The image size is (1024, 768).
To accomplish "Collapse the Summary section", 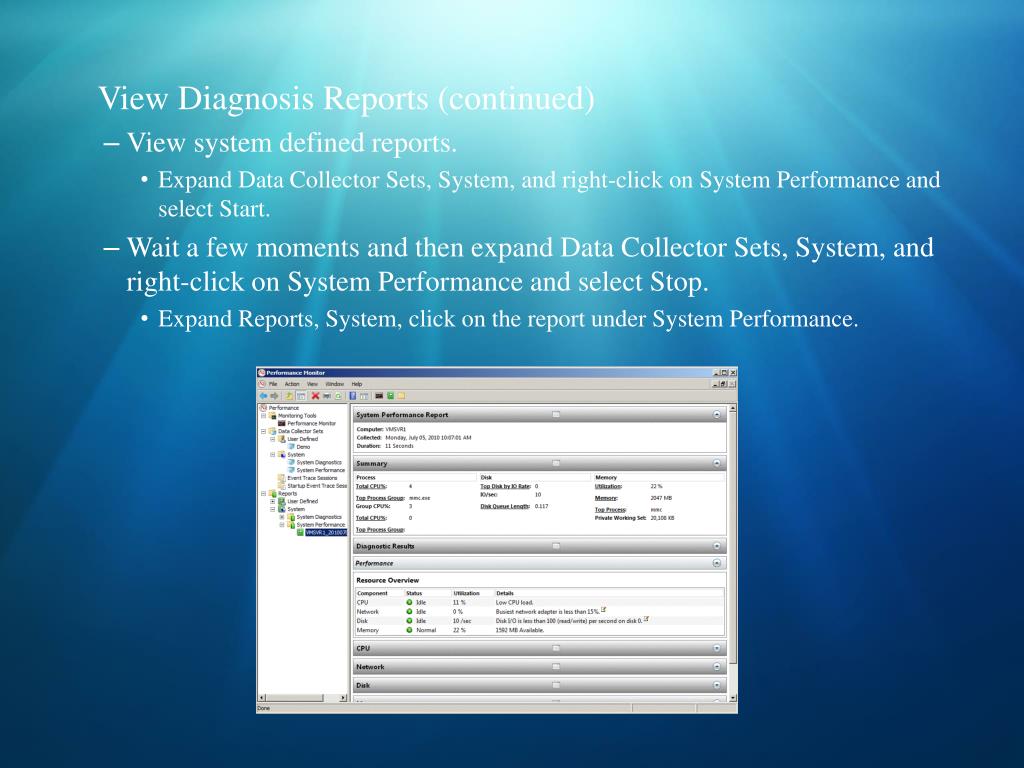I will tap(716, 463).
